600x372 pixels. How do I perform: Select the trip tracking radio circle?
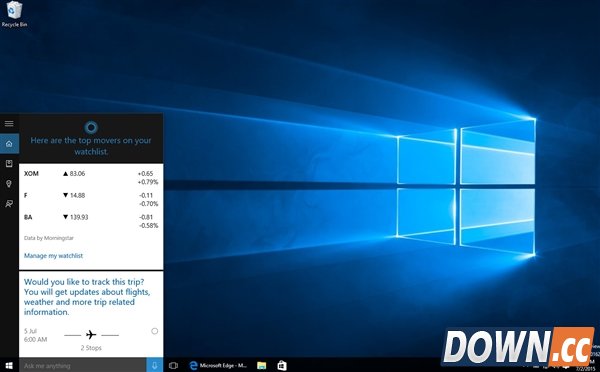click(155, 331)
